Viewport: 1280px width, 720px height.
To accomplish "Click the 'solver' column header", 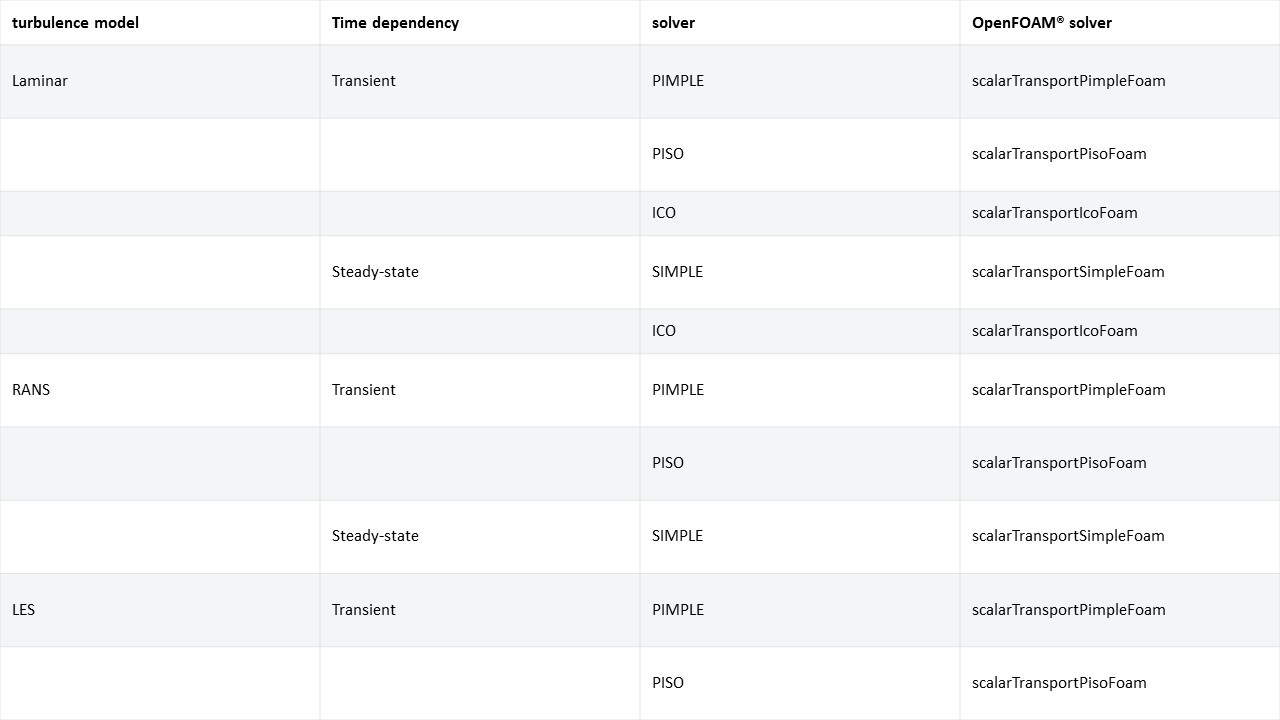I will point(673,22).
